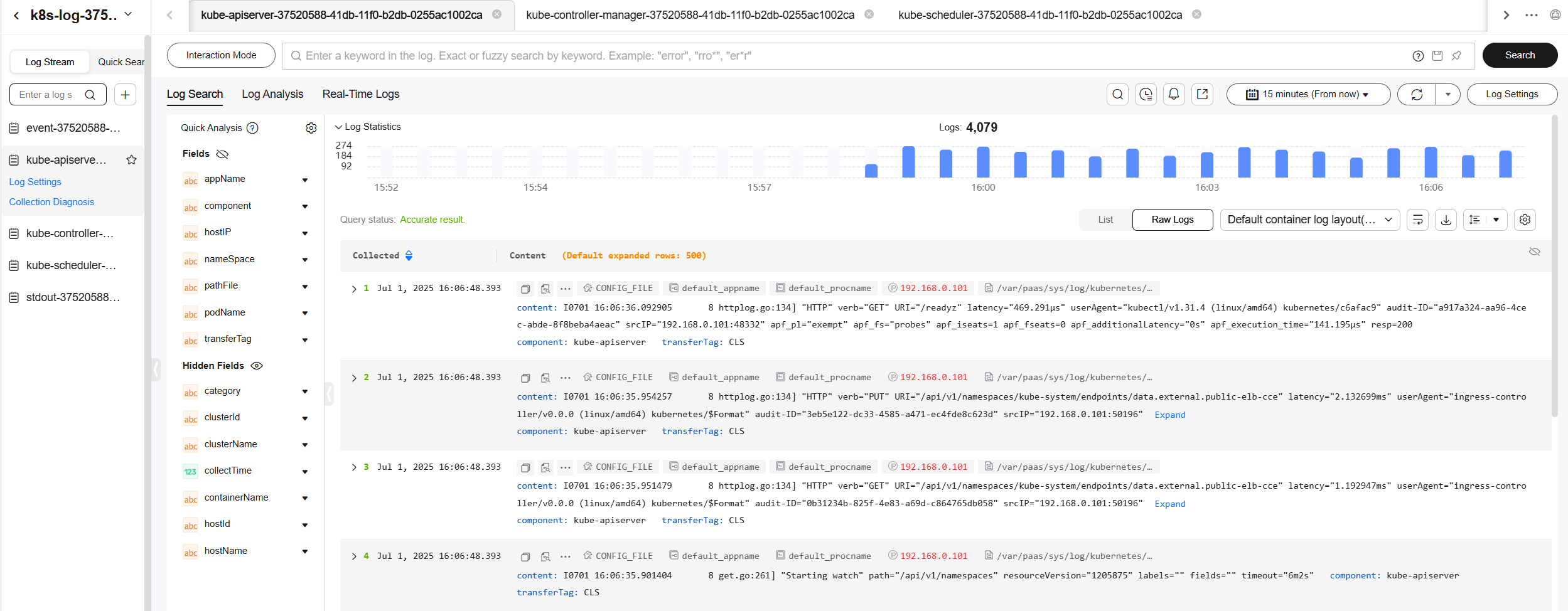The image size is (1568, 611).
Task: Switch to the Log Analysis tab
Action: click(x=272, y=94)
